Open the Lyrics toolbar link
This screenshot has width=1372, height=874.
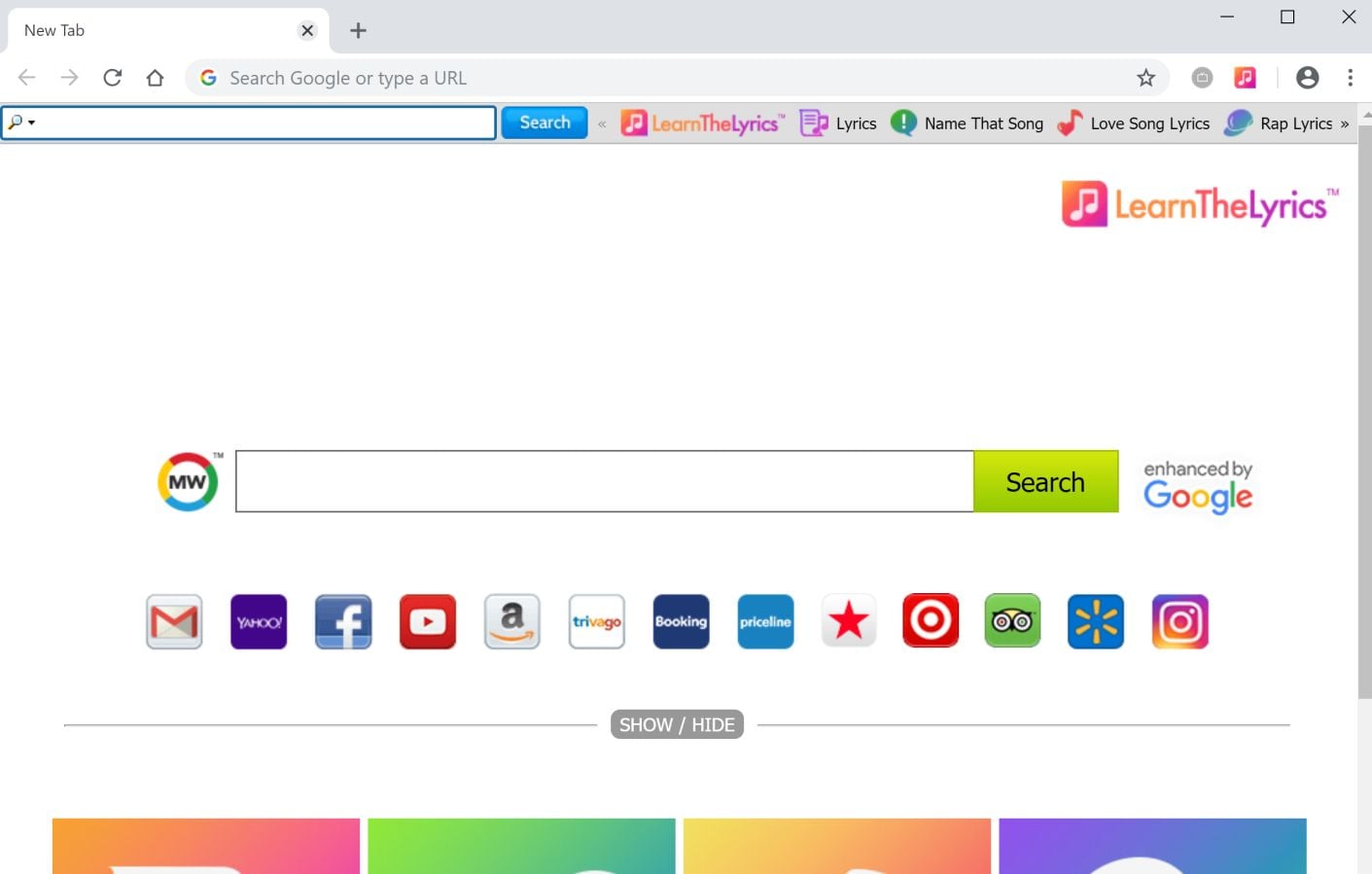(x=838, y=123)
